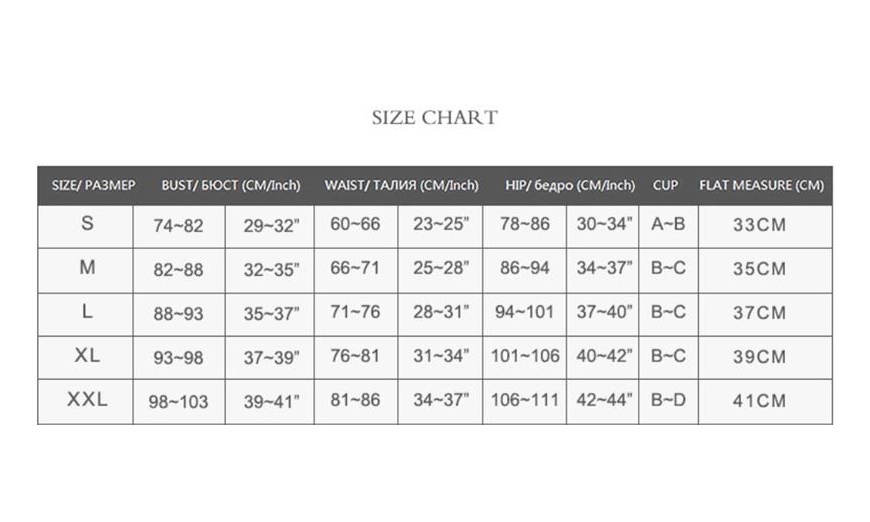Screen dimensions: 870x522
Task: Click the SIZE CHART title text
Action: point(434,117)
